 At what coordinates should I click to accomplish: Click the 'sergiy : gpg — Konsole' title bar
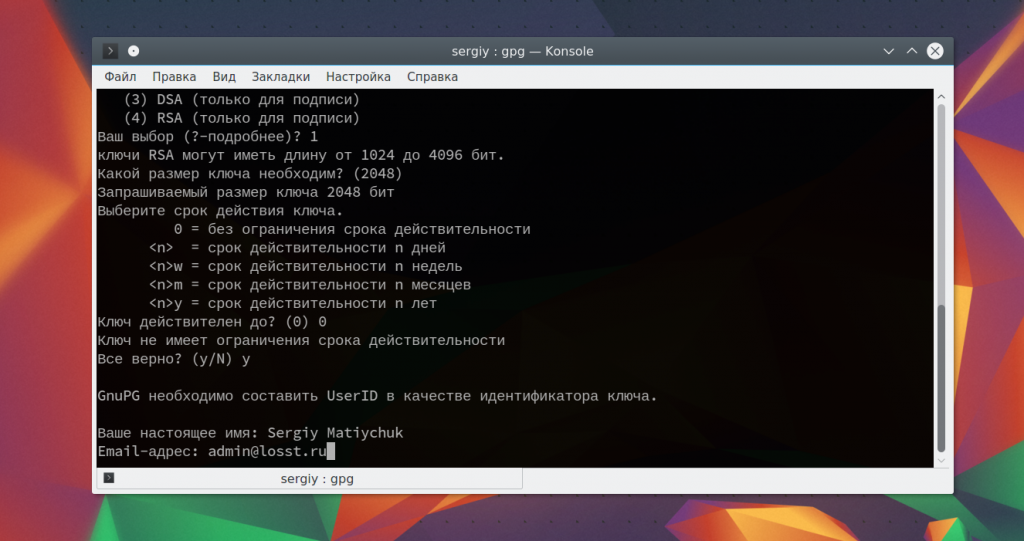522,51
